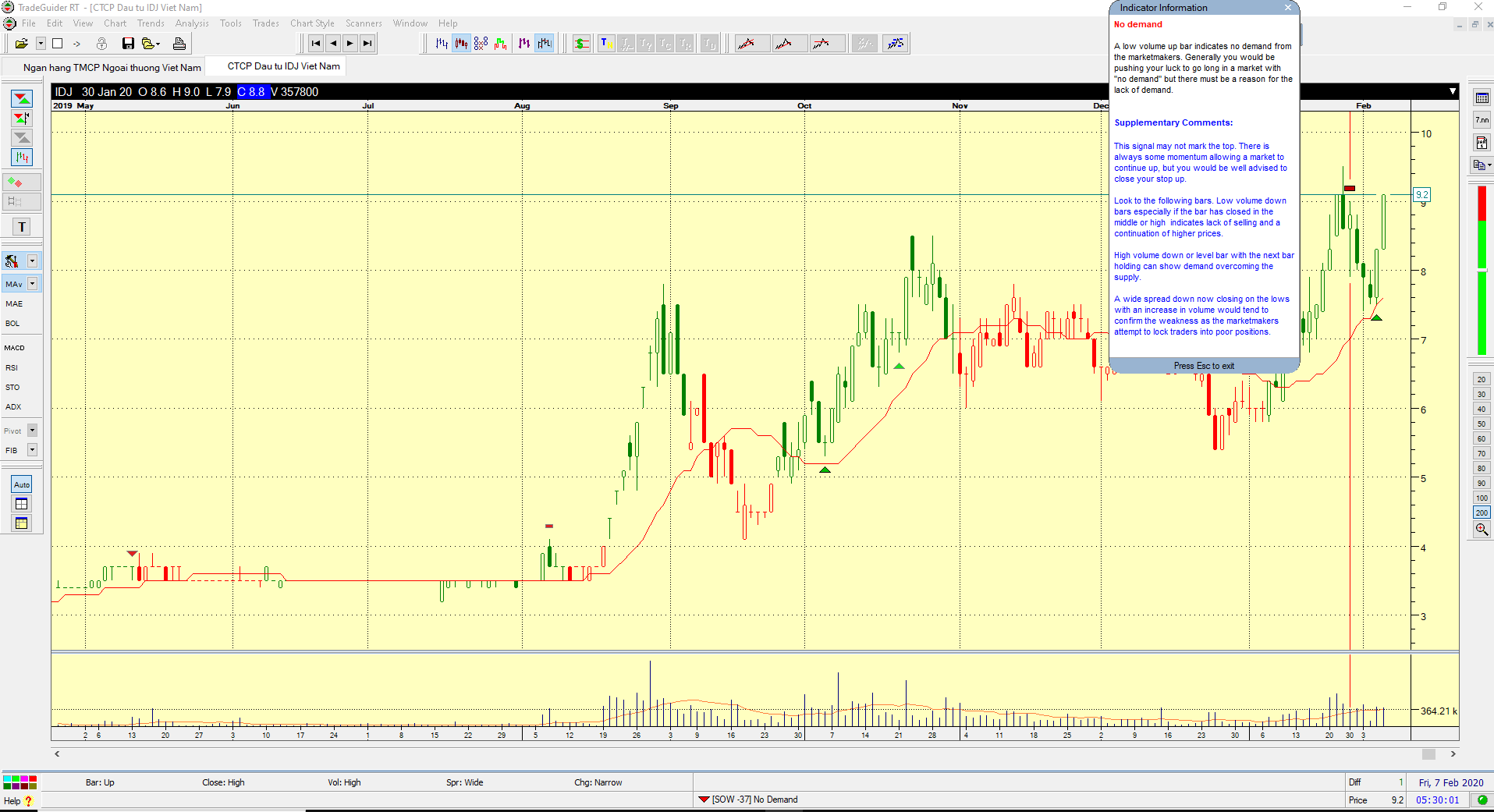This screenshot has height=812, width=1494.
Task: Click the green dollar sign toolbar icon
Action: pyautogui.click(x=581, y=44)
